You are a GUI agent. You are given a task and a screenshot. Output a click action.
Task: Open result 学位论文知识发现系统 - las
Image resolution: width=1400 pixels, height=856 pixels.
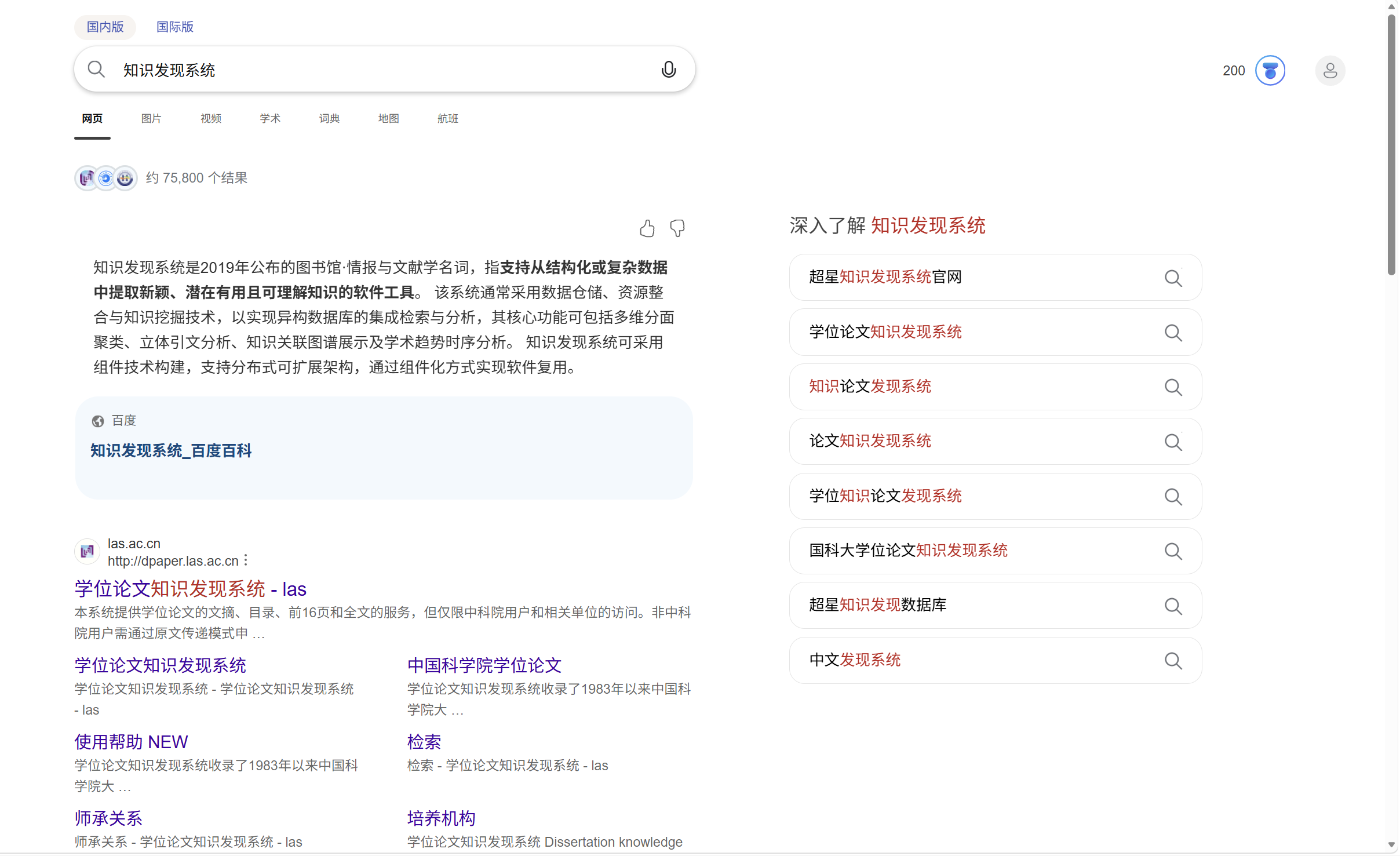[191, 589]
